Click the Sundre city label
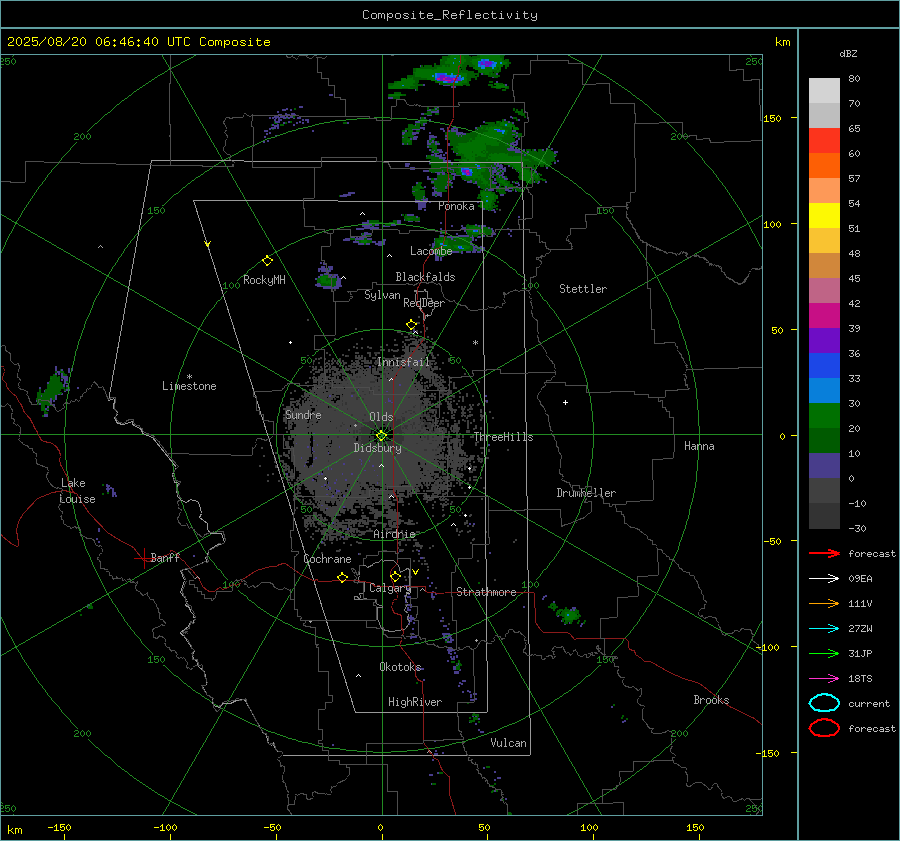 tap(303, 414)
